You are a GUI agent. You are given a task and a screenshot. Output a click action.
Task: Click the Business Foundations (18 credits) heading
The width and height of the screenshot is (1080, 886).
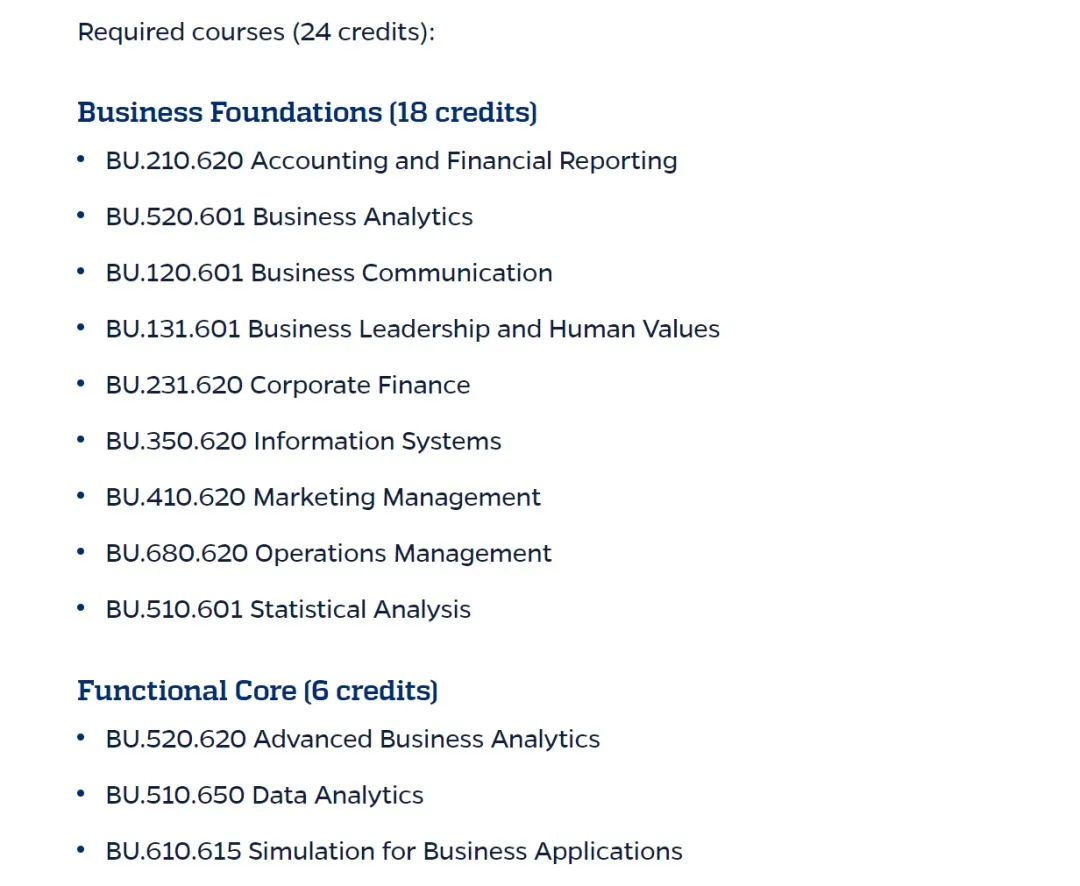(x=307, y=112)
